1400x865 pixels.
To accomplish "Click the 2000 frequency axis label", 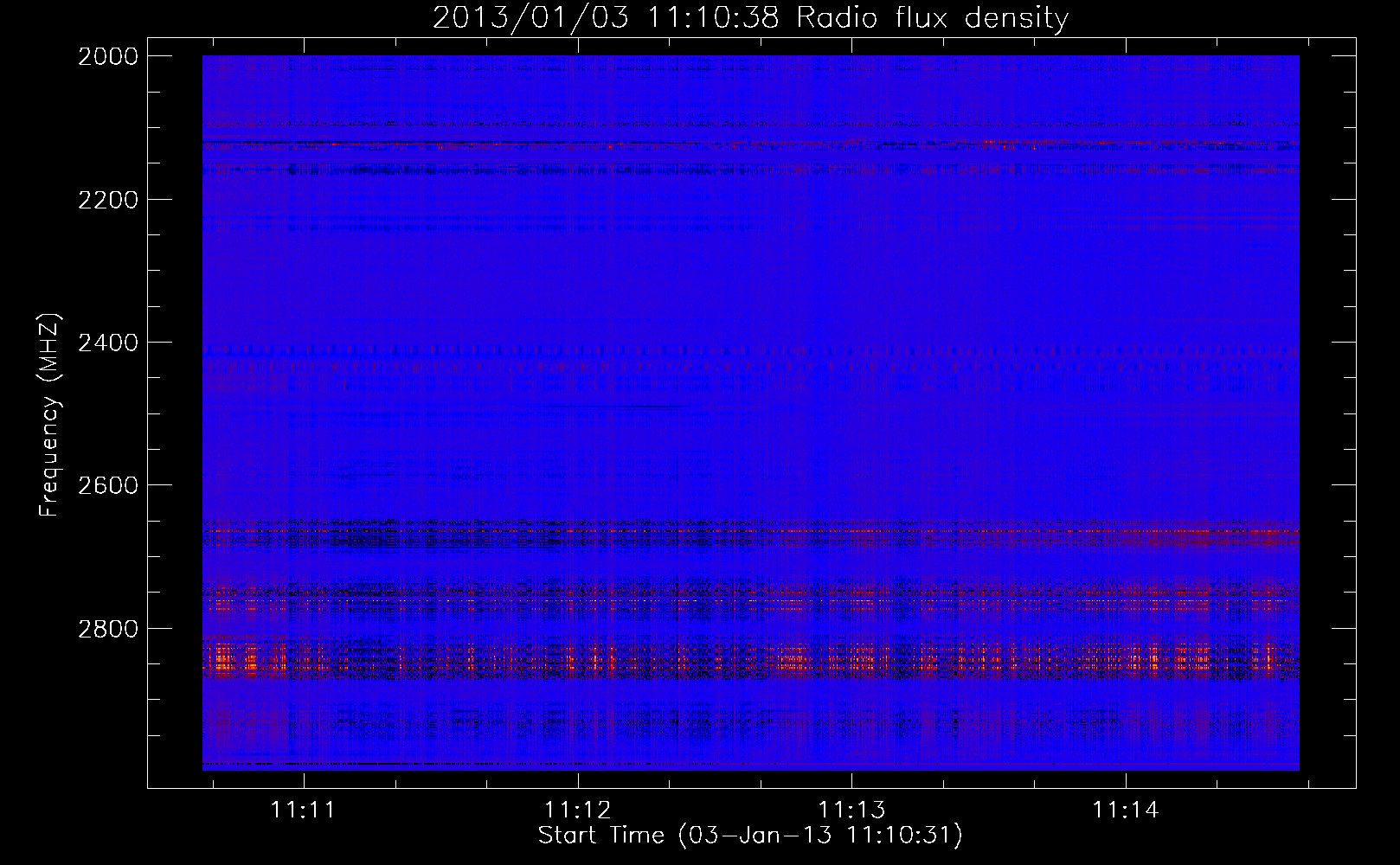I will point(108,56).
